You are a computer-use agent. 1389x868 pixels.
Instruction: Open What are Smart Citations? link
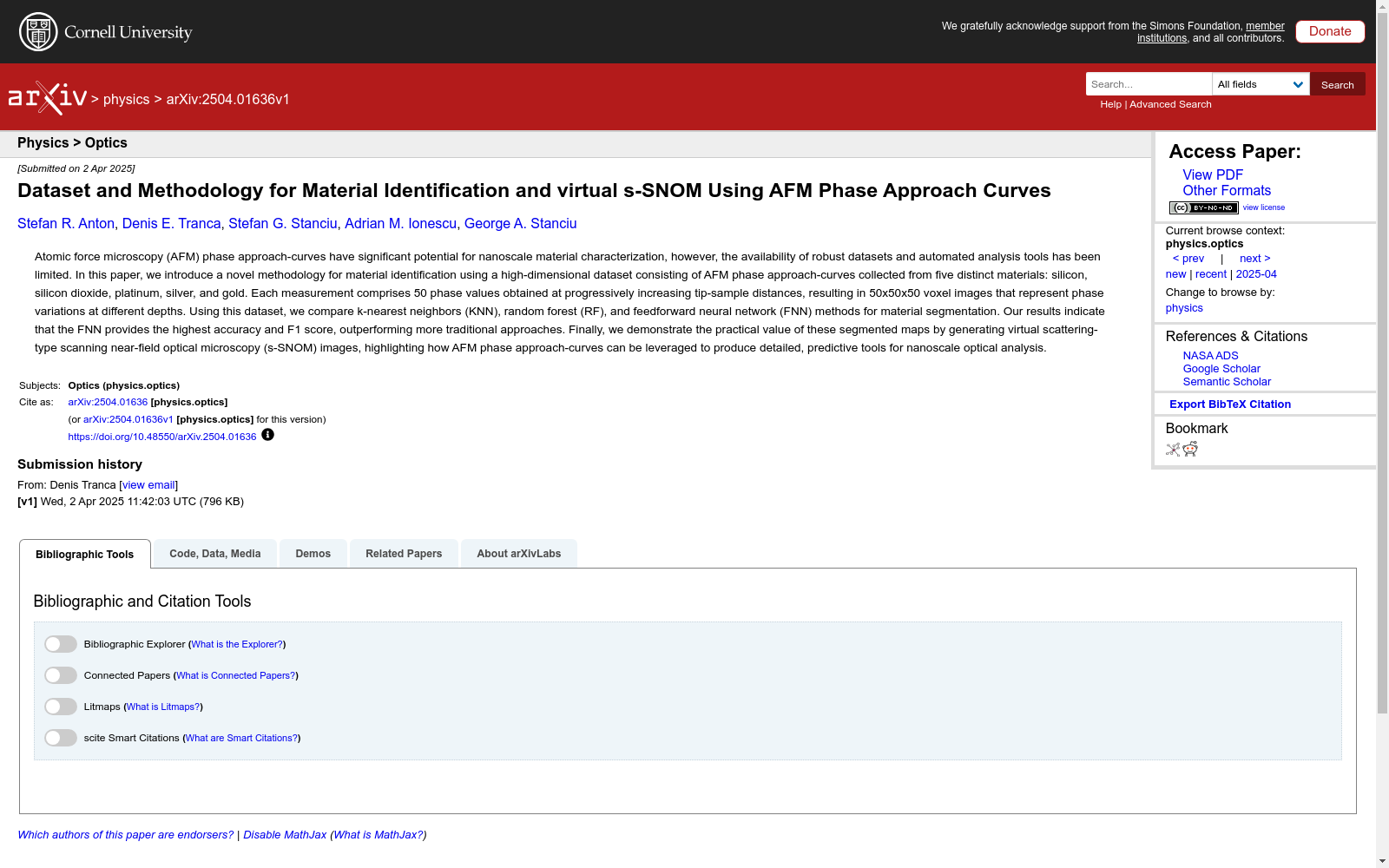tap(241, 738)
